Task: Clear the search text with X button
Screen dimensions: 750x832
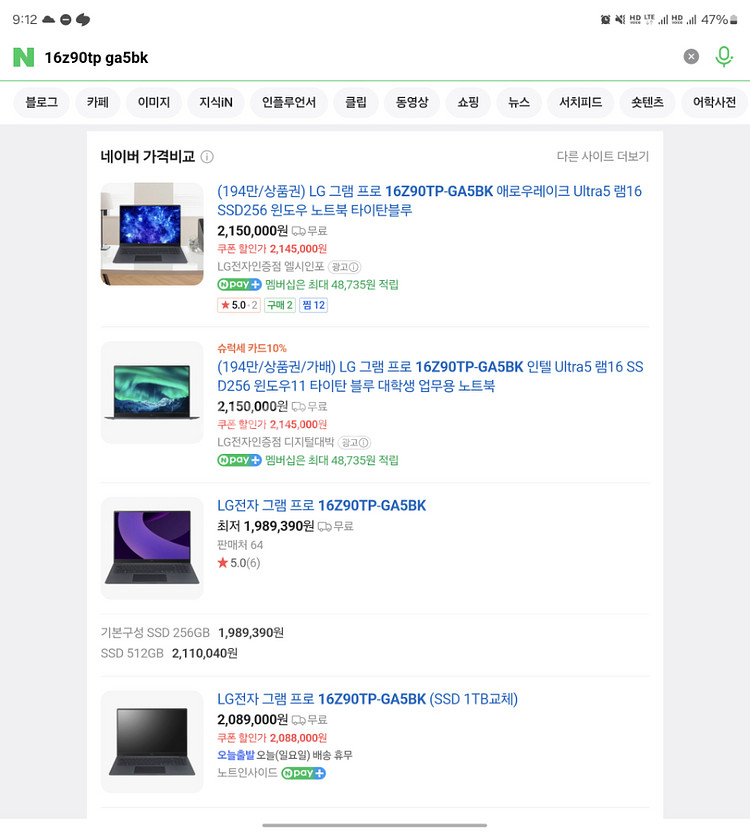Action: [x=691, y=57]
